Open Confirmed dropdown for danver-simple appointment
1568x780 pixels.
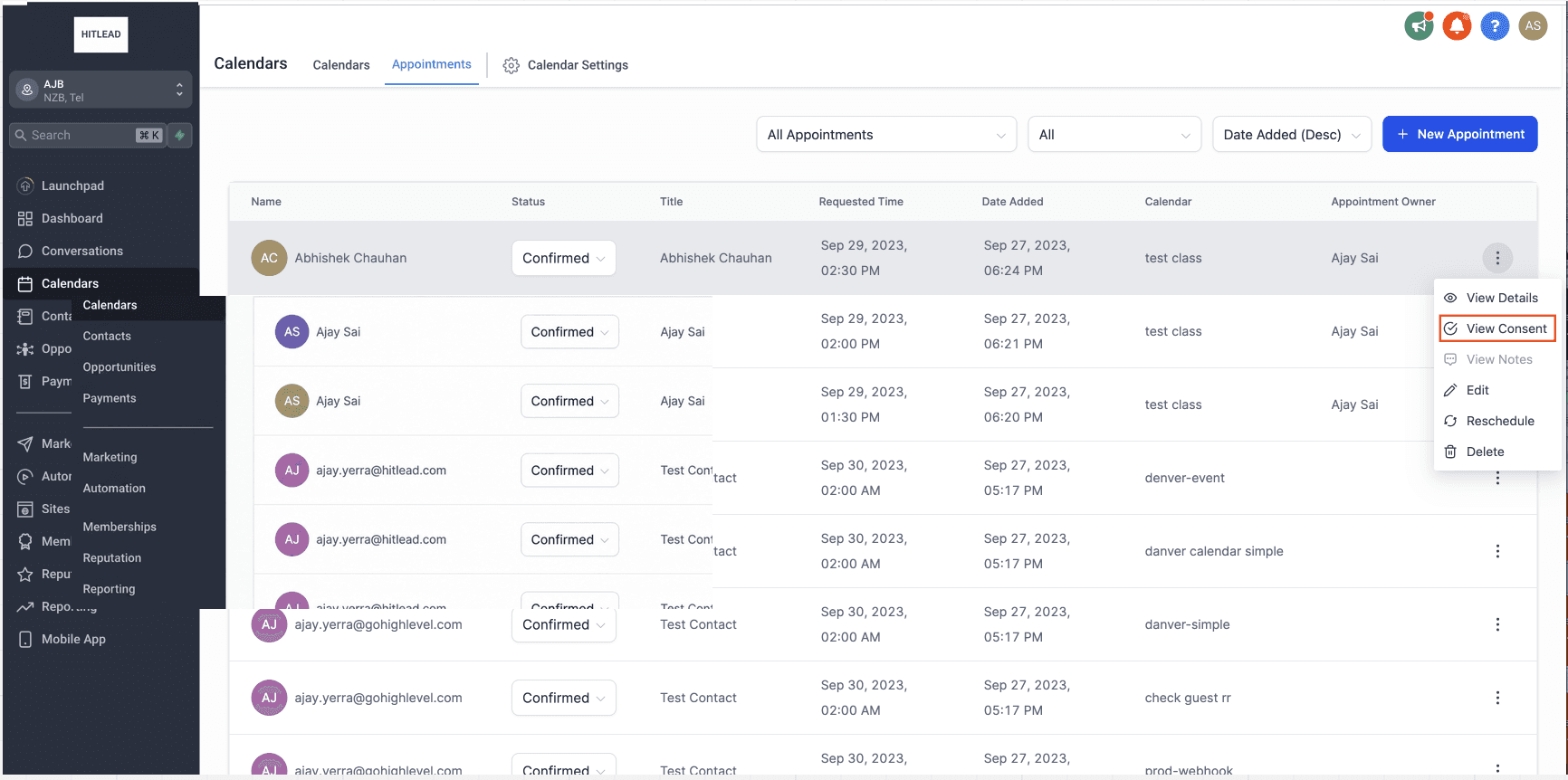tap(563, 624)
